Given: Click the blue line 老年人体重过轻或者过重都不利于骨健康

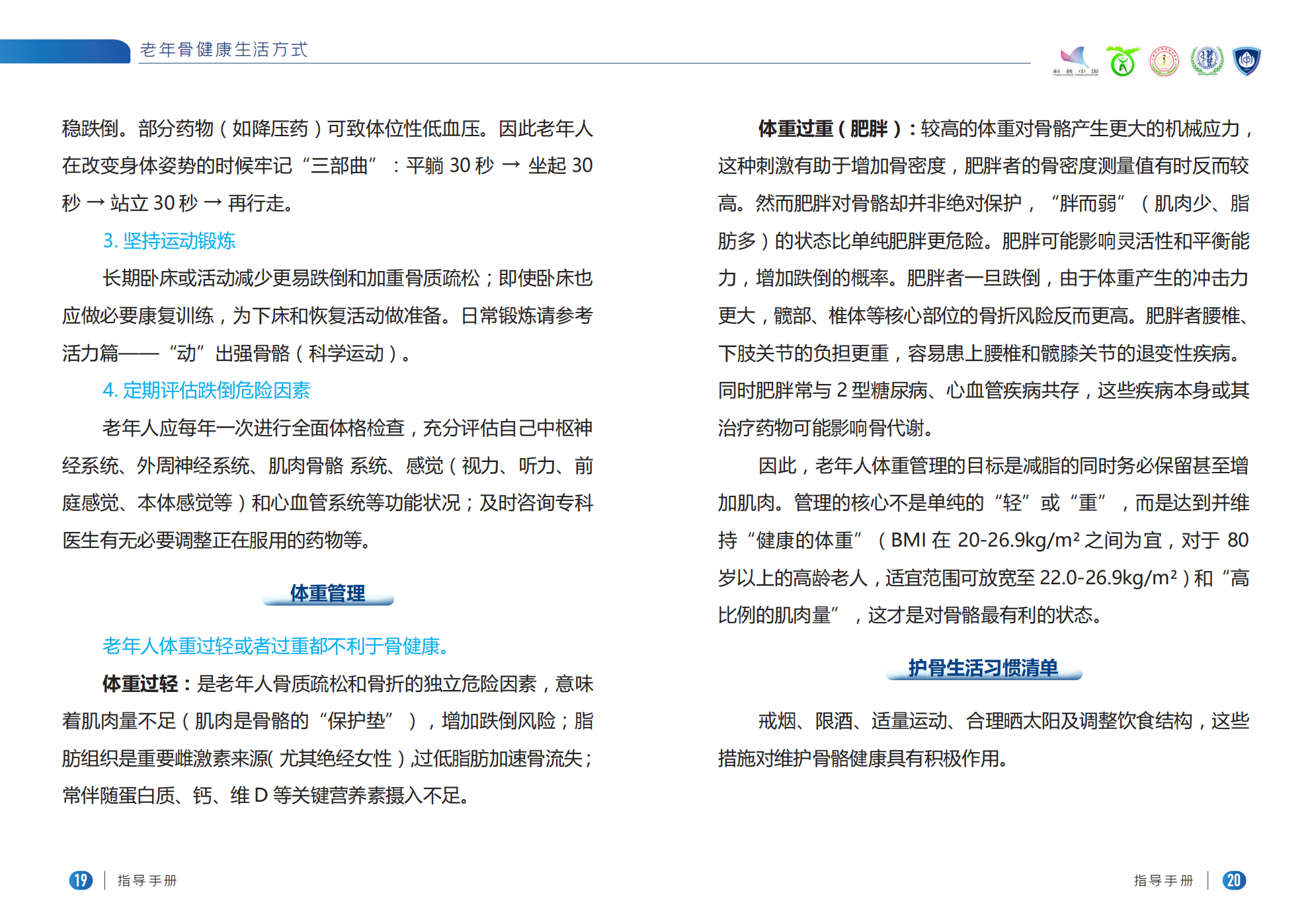Looking at the screenshot, I should 276,646.
